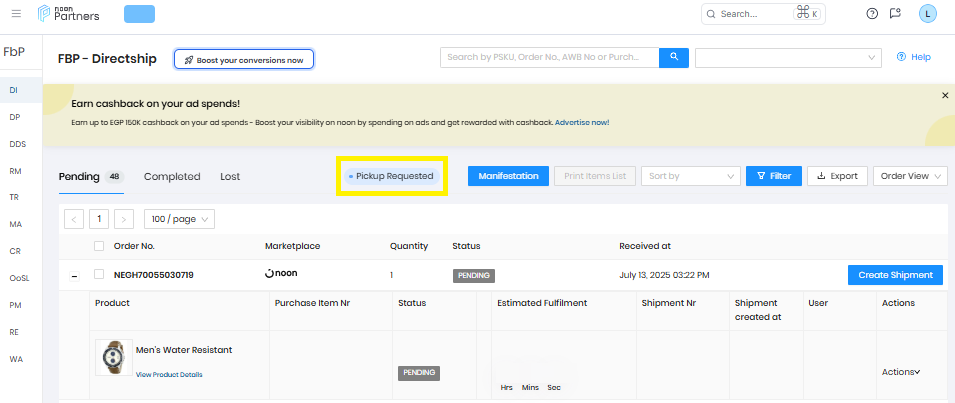Image resolution: width=955 pixels, height=403 pixels.
Task: Click the blue button beside Partners logo
Action: coord(139,14)
